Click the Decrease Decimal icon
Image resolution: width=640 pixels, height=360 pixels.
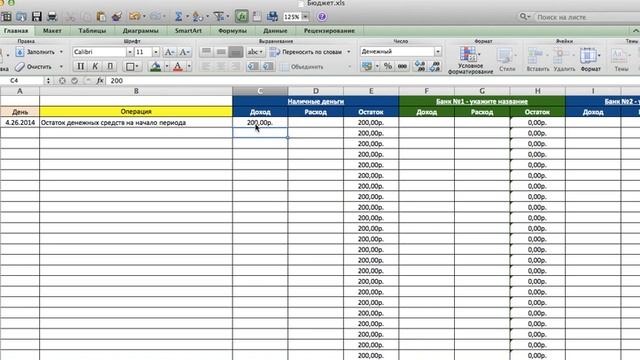click(435, 66)
